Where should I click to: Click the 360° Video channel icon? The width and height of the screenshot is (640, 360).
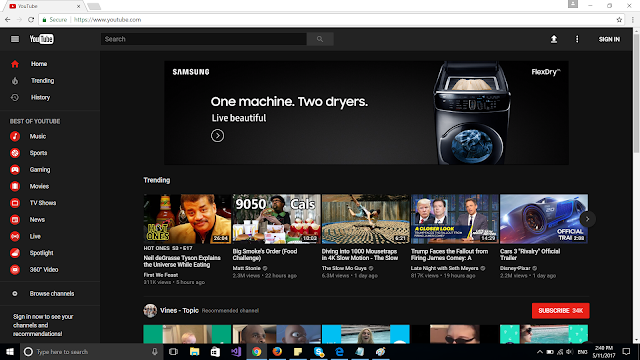[x=15, y=270]
